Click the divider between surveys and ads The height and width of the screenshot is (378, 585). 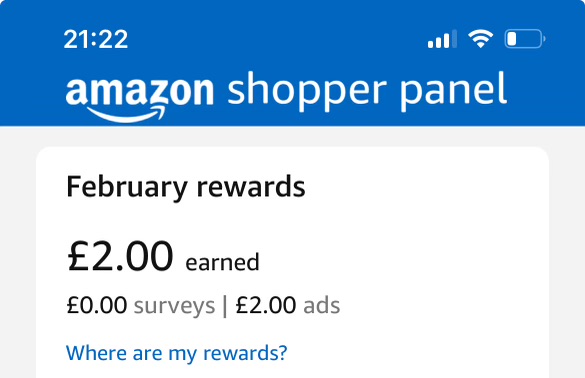[225, 306]
